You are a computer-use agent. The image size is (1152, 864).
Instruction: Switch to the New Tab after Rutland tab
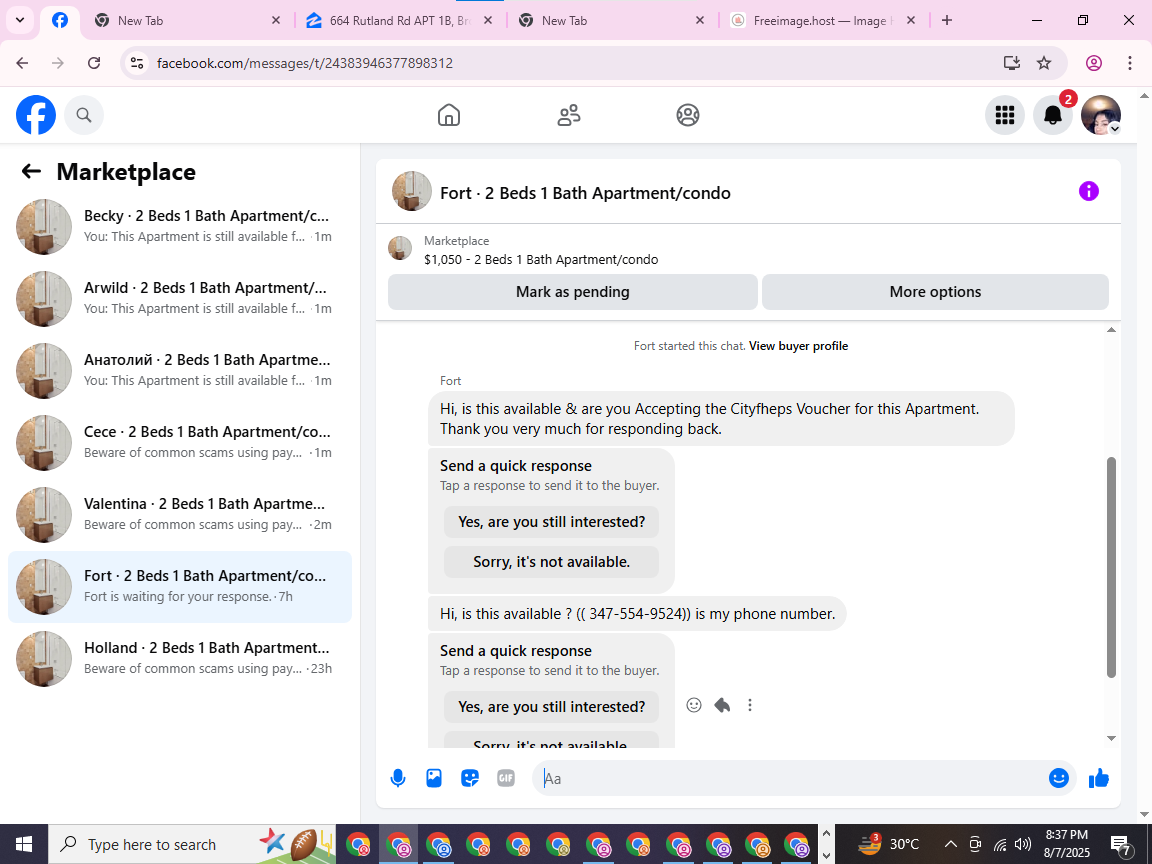(610, 21)
